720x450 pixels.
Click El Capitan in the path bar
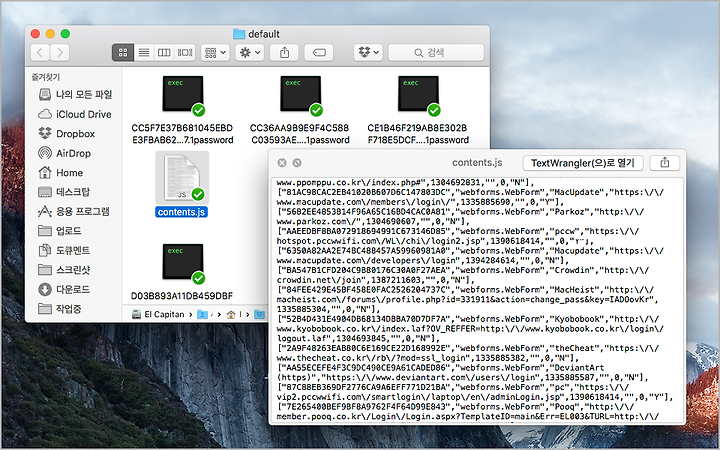tap(158, 314)
